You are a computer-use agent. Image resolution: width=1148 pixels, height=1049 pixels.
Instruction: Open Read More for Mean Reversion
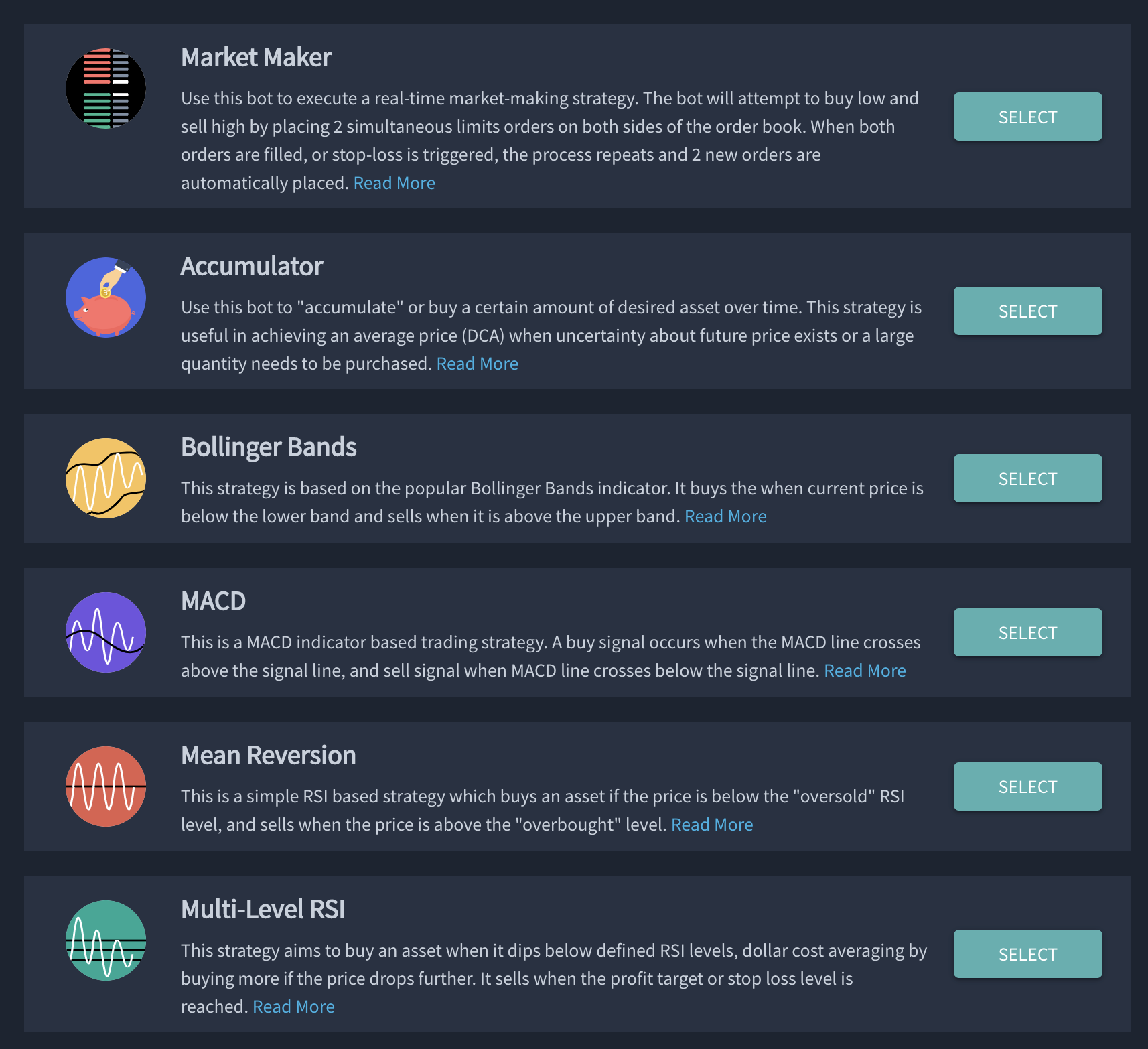tap(712, 825)
